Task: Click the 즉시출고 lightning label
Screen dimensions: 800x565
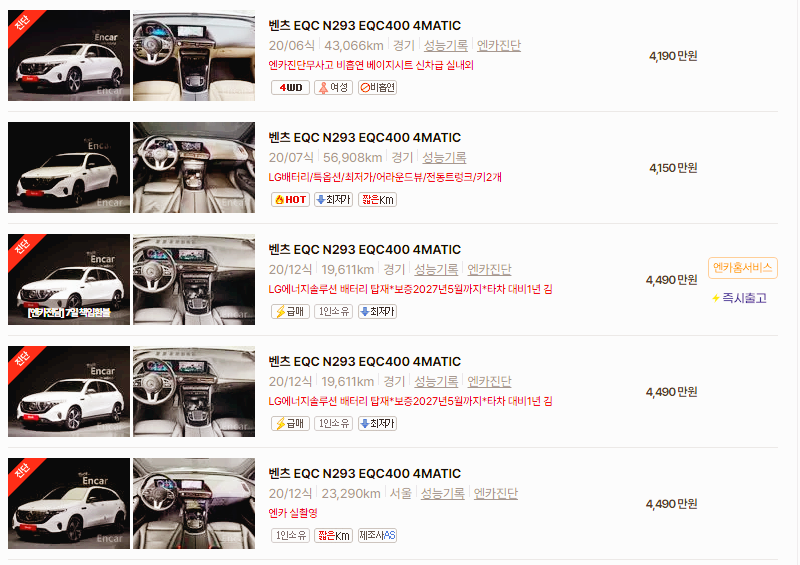Action: (x=739, y=298)
